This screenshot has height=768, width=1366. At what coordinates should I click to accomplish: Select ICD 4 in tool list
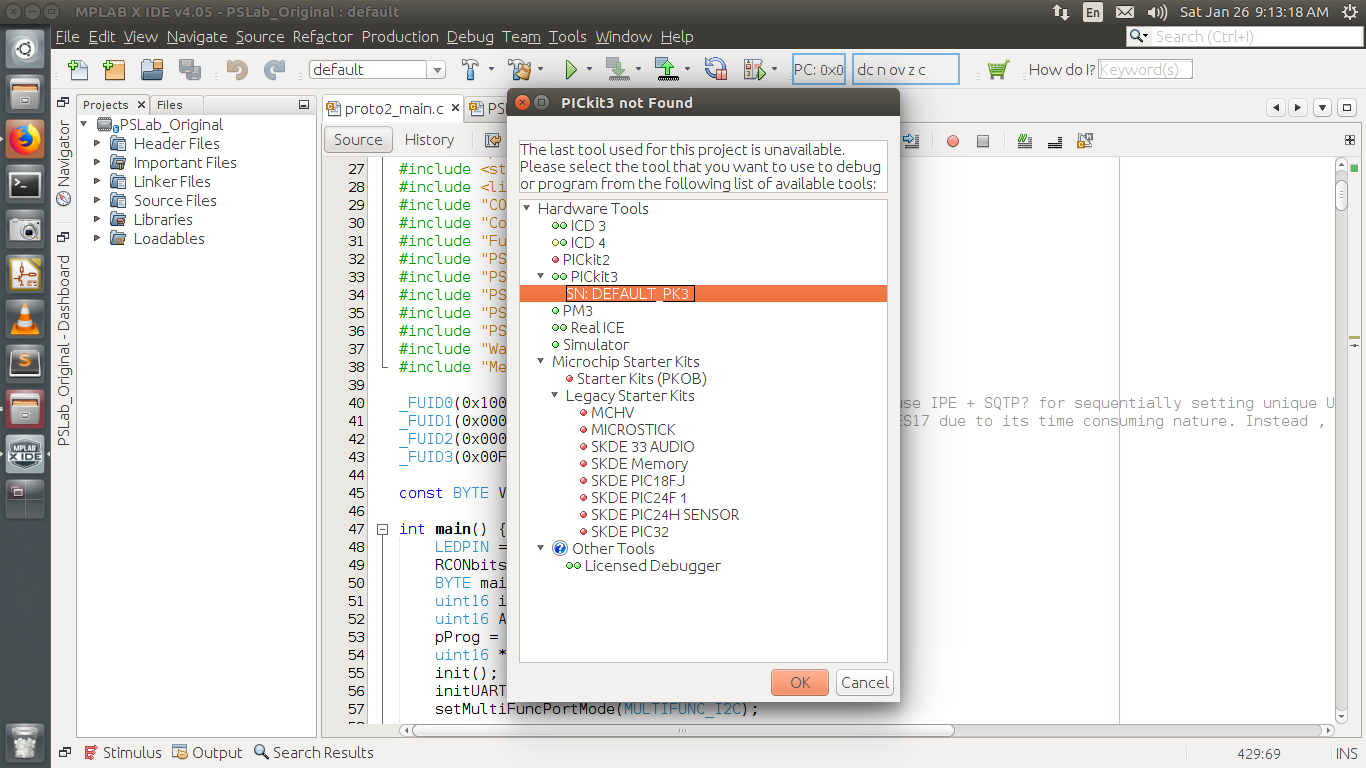pos(588,243)
